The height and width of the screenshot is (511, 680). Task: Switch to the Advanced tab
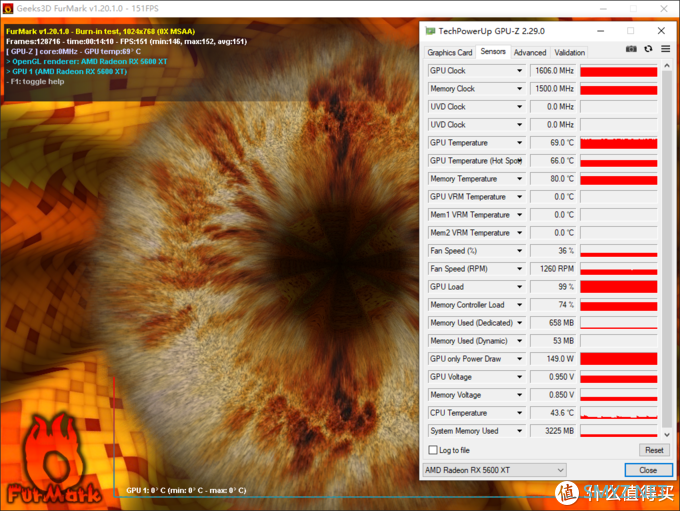pos(530,52)
